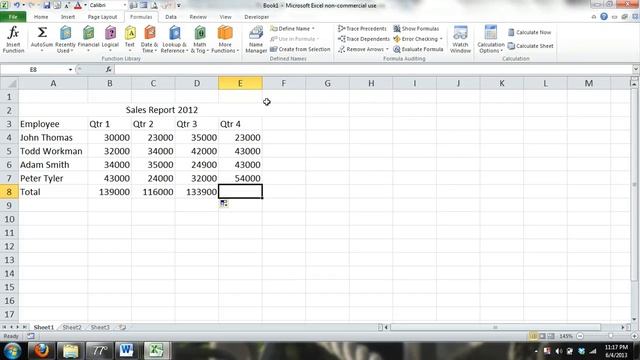Click the Select All corner button
Screen dimensions: 640x360
(9, 83)
